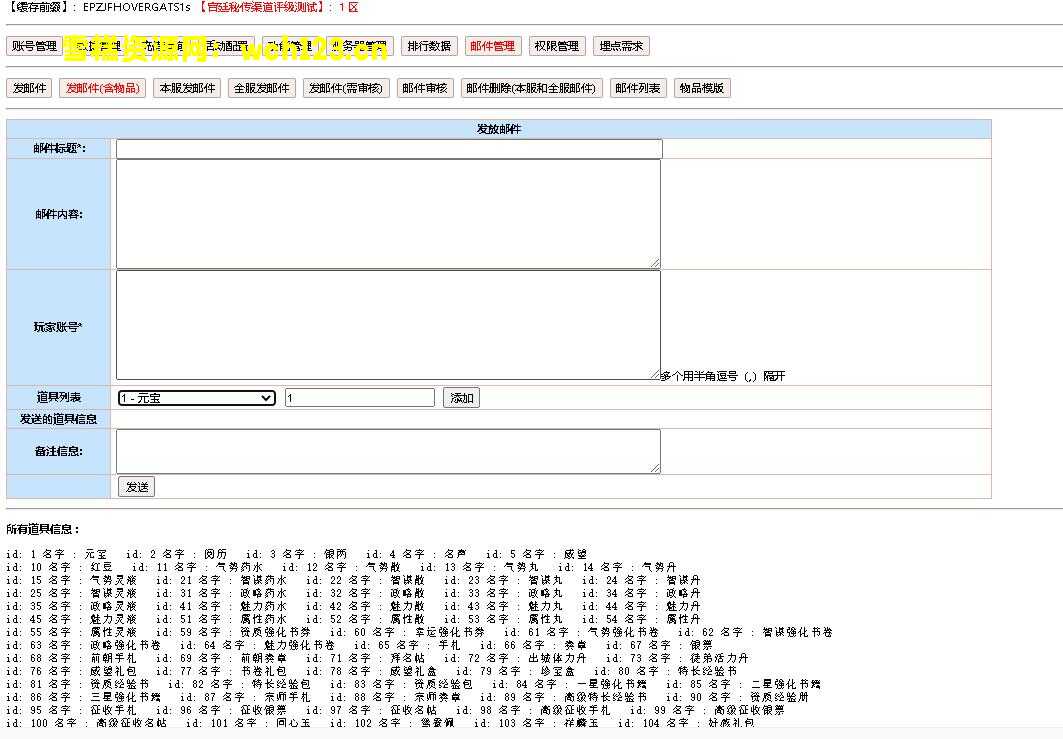Open 本服发邮件 tab
The width and height of the screenshot is (1063, 739).
[x=187, y=88]
